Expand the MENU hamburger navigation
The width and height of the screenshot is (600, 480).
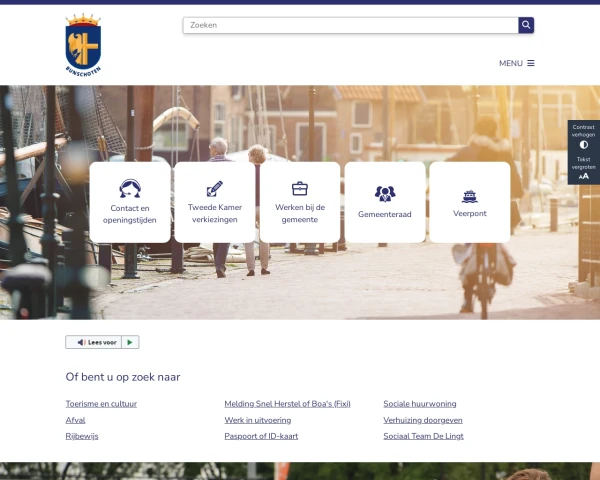click(517, 63)
